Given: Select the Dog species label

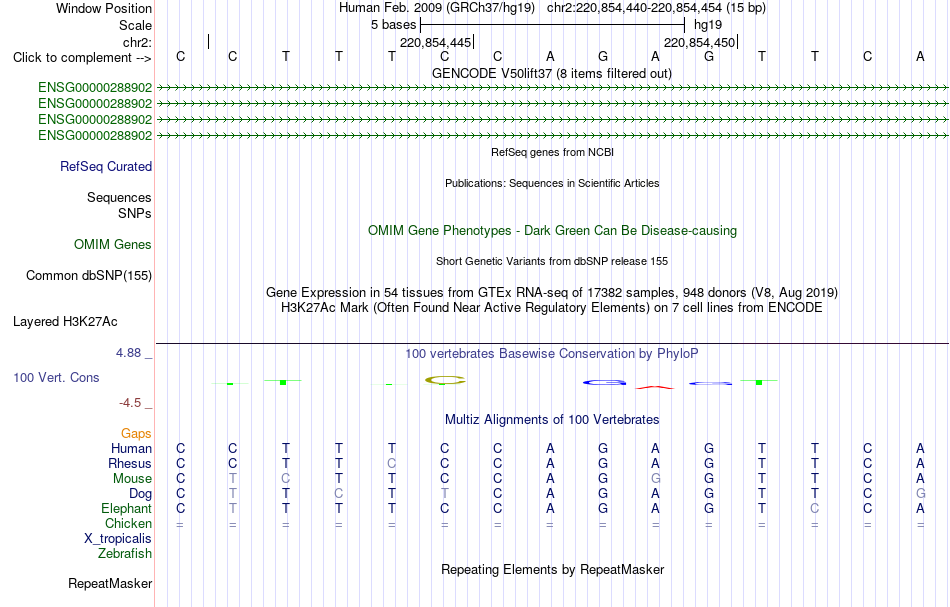Looking at the screenshot, I should 141,494.
